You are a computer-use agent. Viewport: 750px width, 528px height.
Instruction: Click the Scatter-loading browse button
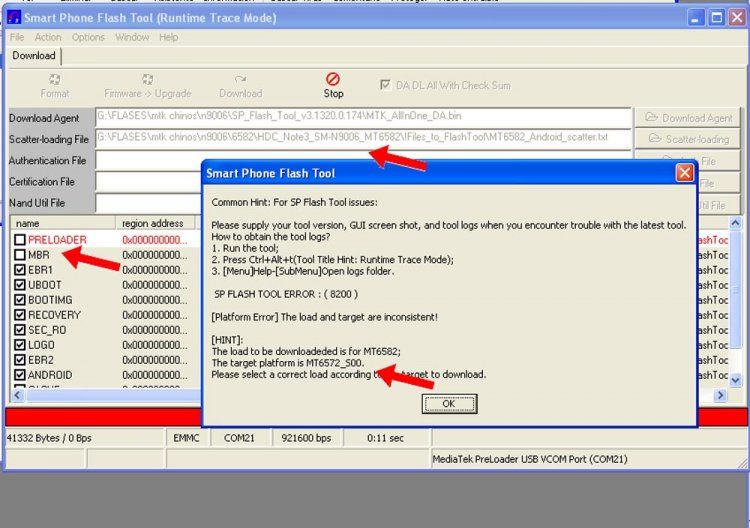687,139
